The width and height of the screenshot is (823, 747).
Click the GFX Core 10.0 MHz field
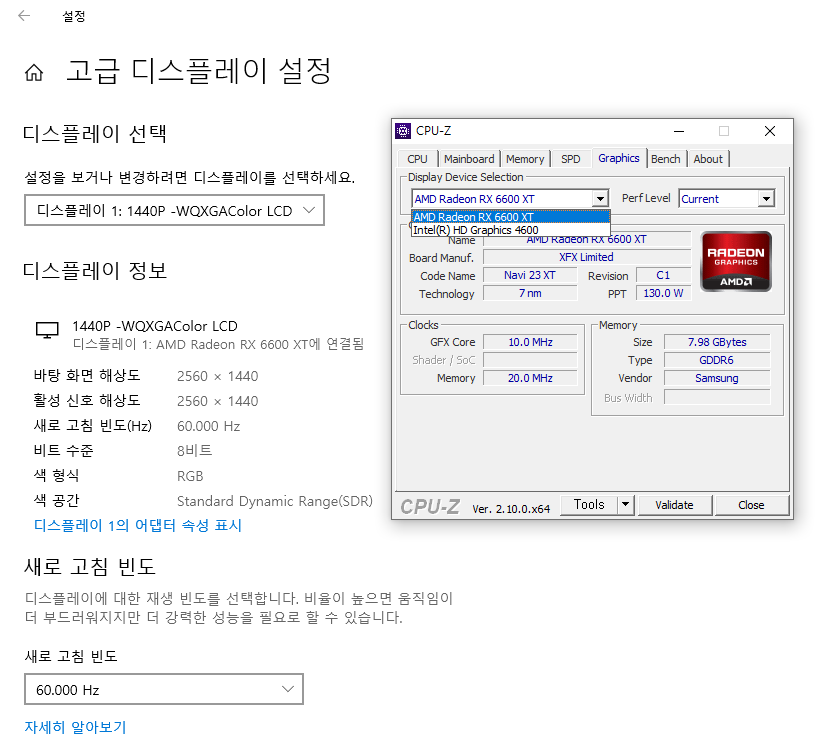530,342
